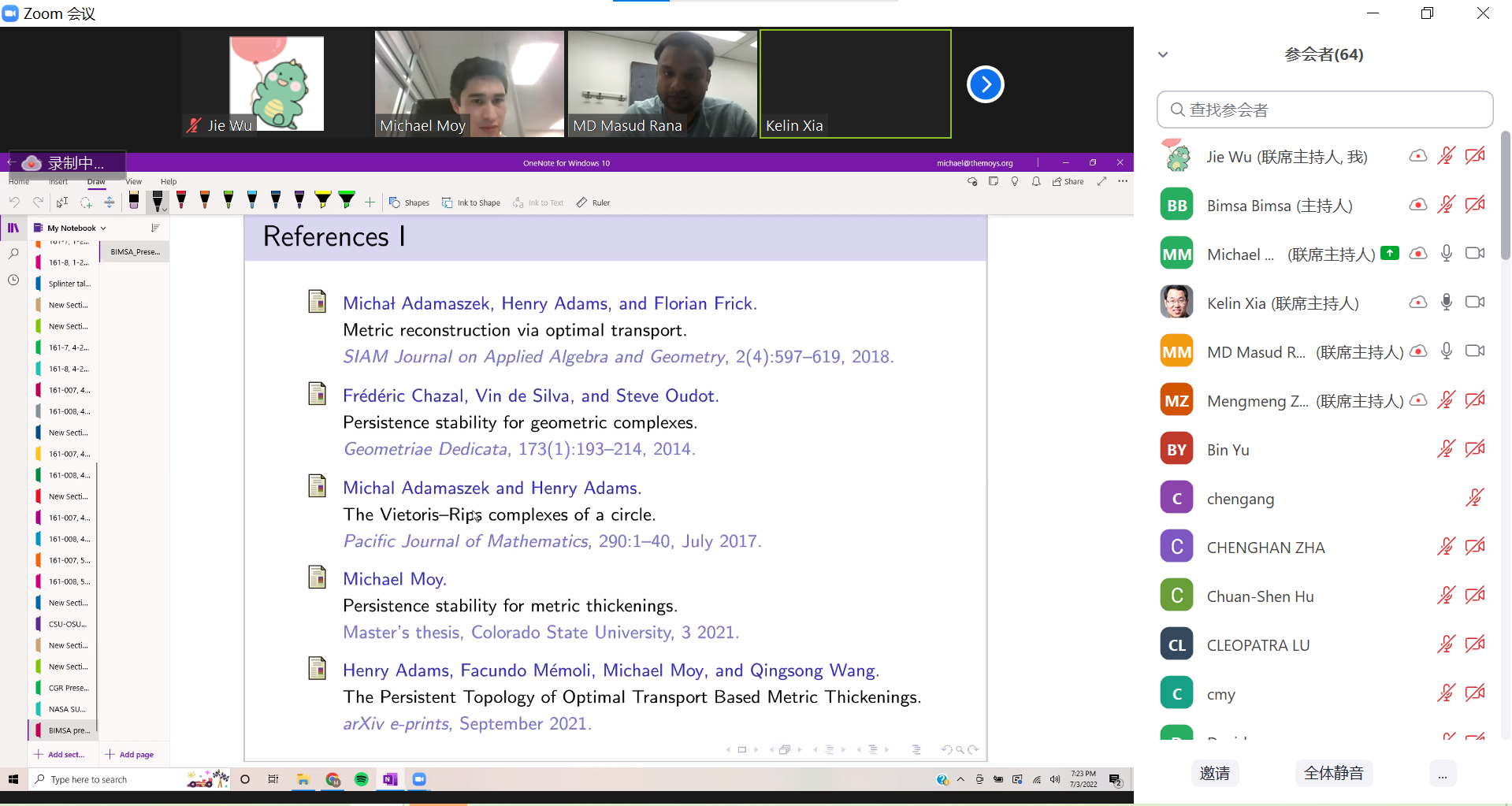Click the Share button in OneNote

point(1068,181)
